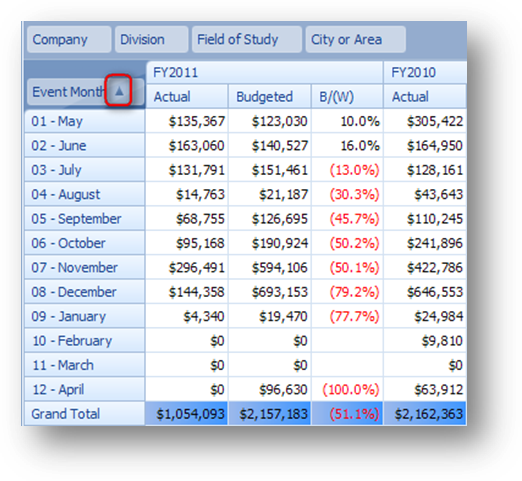This screenshot has height=481, width=522.
Task: Click the FY2011 column group header
Action: click(265, 72)
